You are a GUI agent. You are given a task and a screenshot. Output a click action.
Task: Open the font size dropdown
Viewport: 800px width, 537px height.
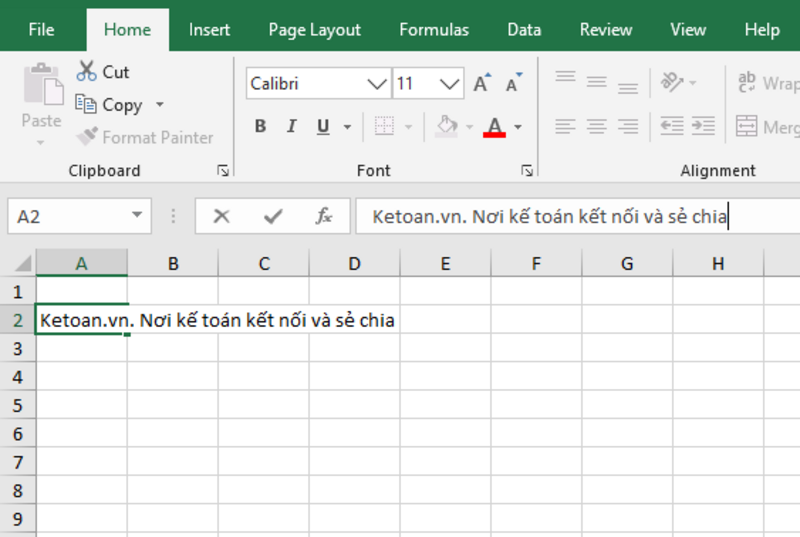coord(451,84)
